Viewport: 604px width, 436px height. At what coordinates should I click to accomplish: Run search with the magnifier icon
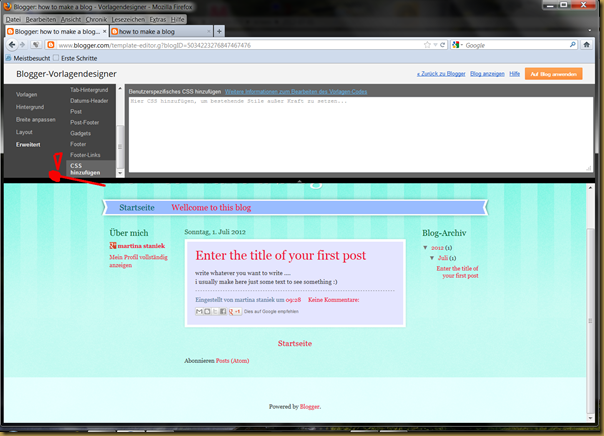point(572,45)
